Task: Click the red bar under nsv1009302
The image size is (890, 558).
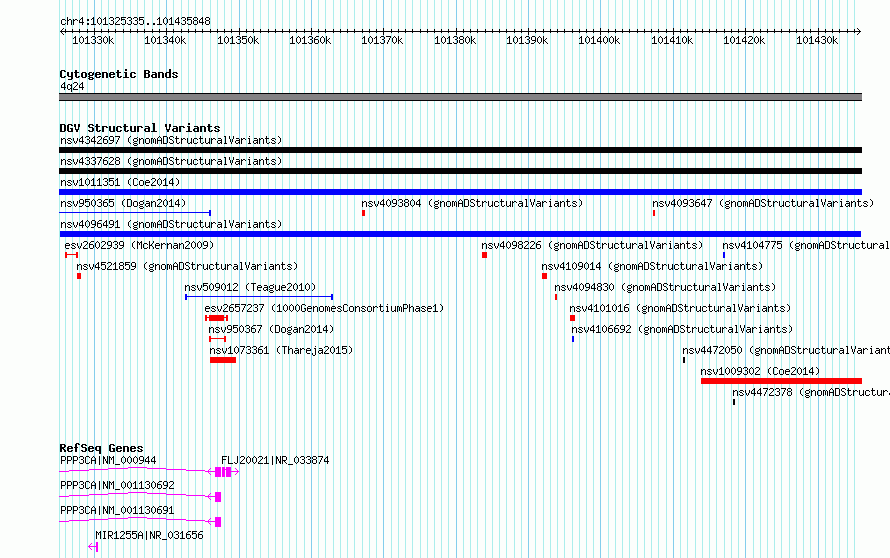Action: (x=781, y=381)
